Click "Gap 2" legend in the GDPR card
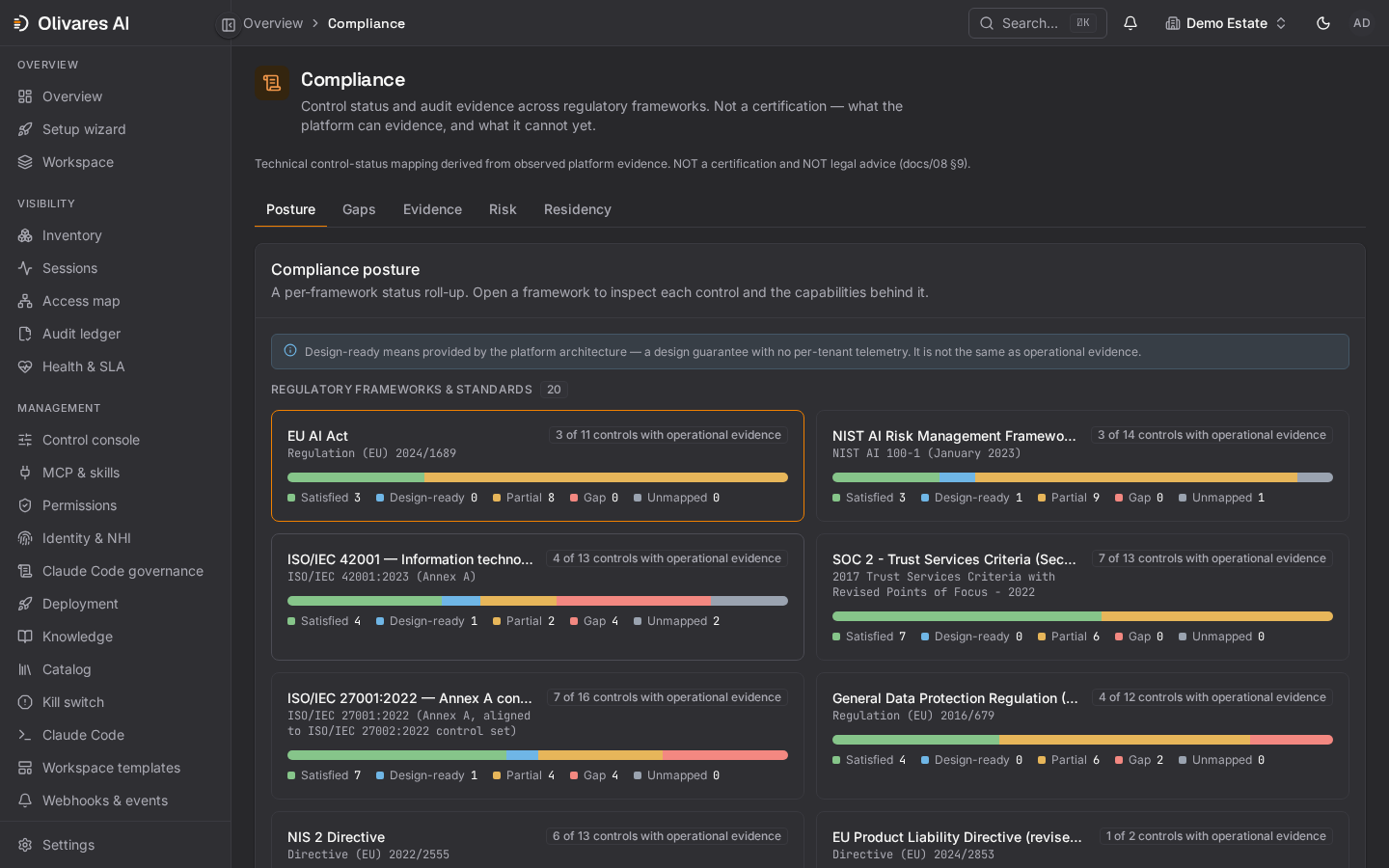The height and width of the screenshot is (868, 1389). click(1139, 760)
